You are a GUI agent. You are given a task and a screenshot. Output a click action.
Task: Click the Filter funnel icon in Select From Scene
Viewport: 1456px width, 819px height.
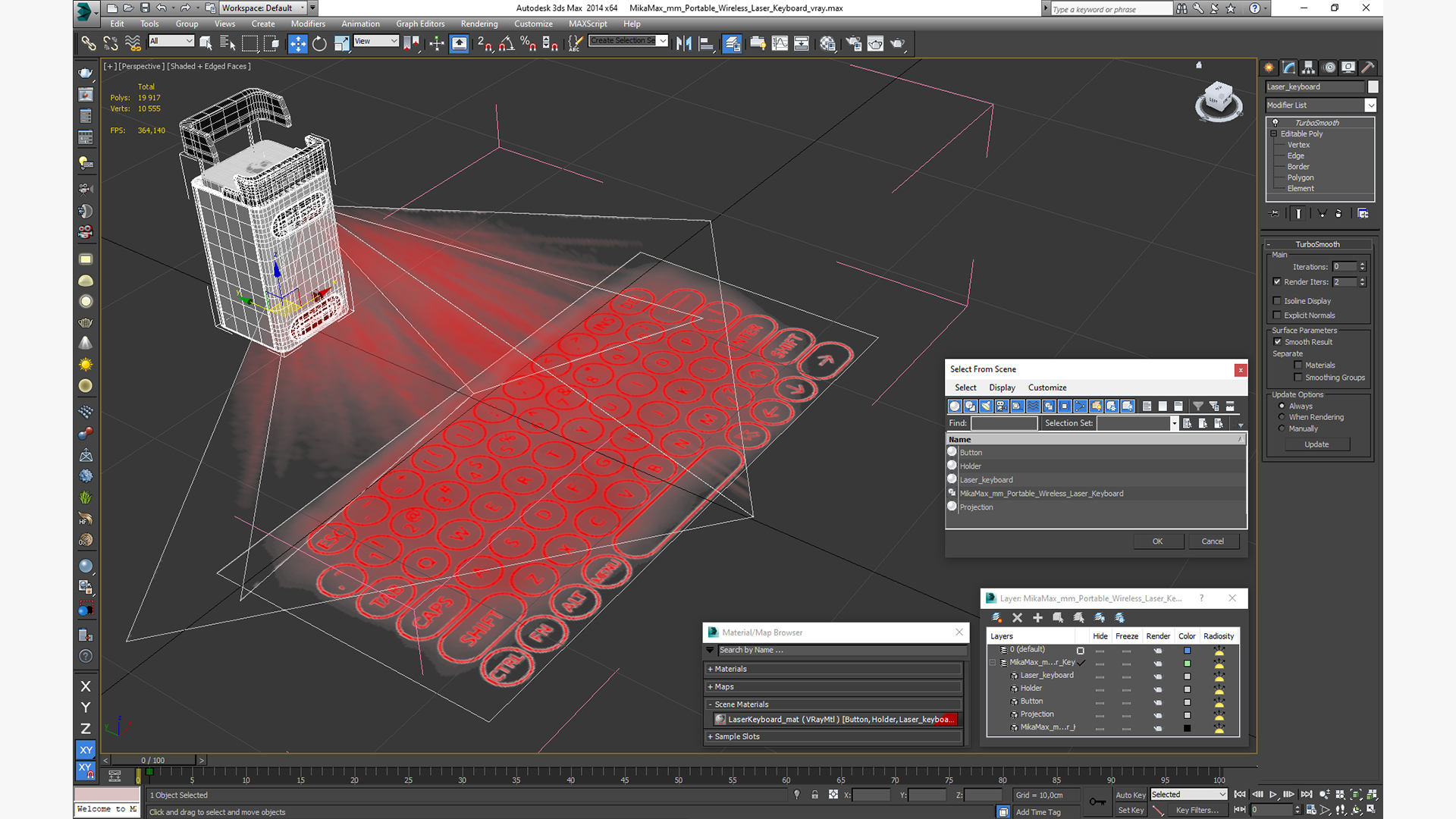pyautogui.click(x=1197, y=406)
